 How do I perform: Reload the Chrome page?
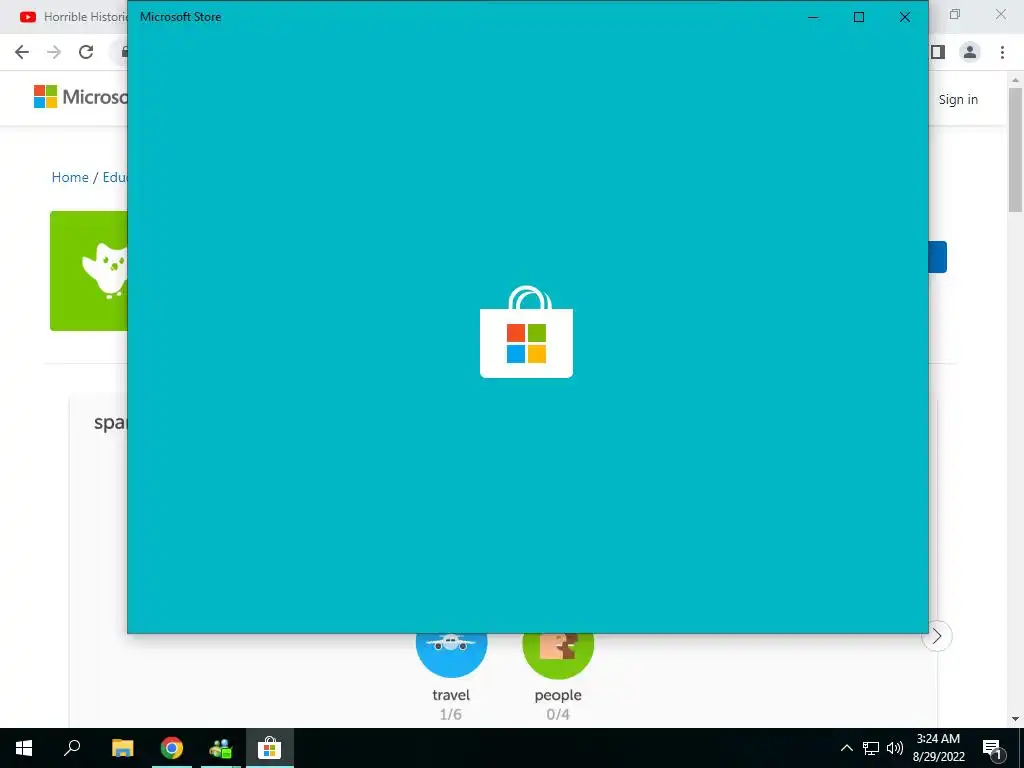tap(86, 52)
